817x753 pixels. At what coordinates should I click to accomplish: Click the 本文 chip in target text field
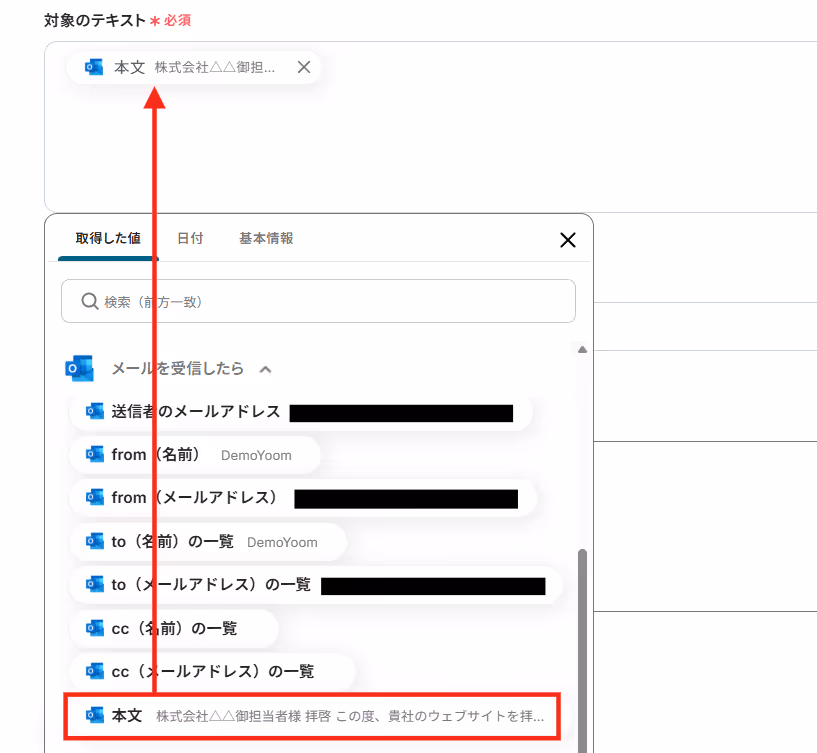193,67
